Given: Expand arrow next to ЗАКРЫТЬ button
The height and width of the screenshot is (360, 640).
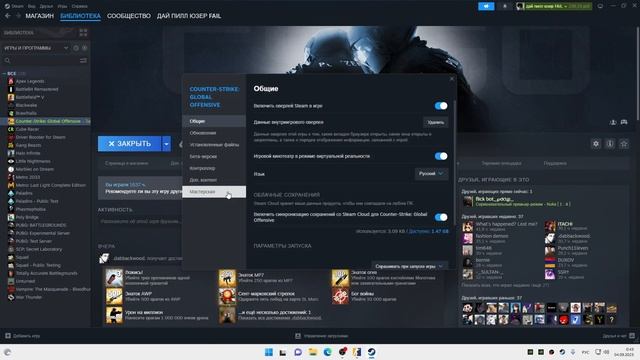Looking at the screenshot, I should [x=166, y=144].
